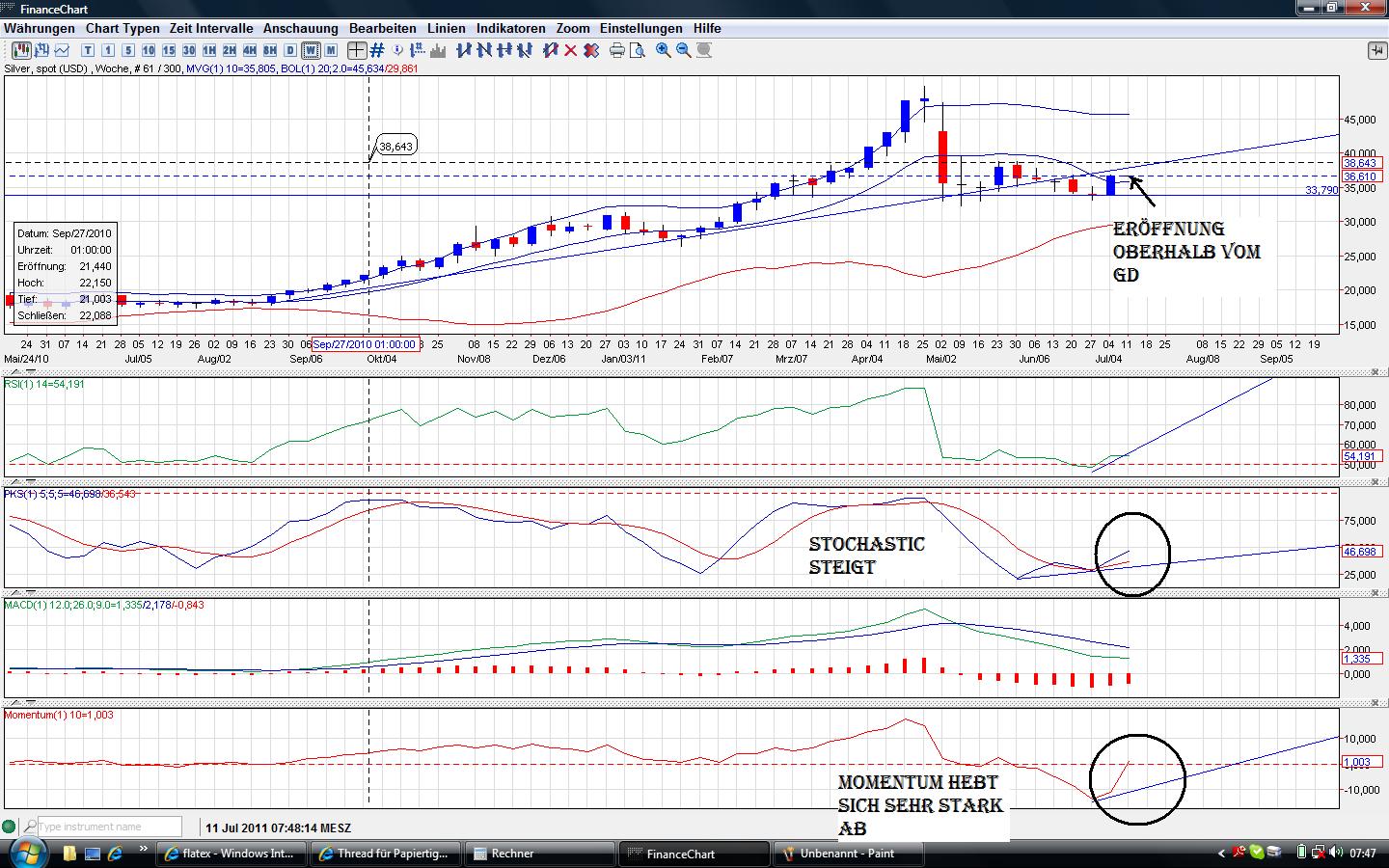Click the chart pin icon at top right
This screenshot has height=868, width=1389.
[1375, 51]
